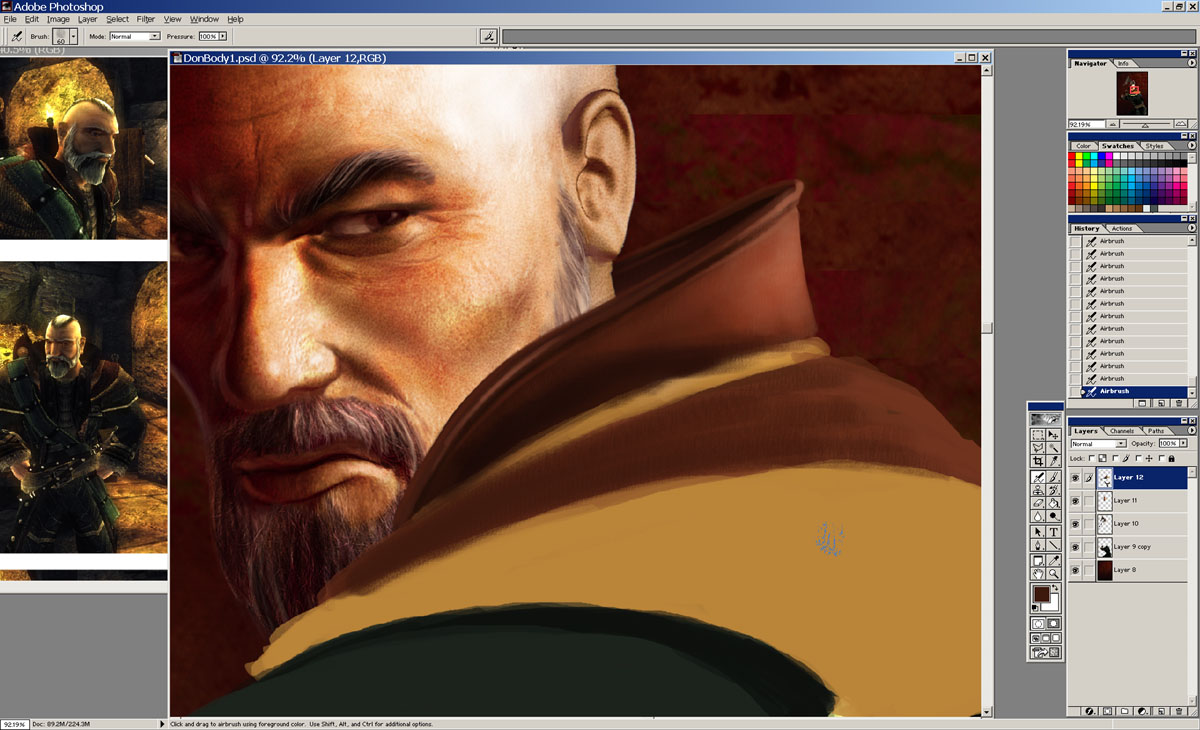Select the Type tool

pos(1053,532)
